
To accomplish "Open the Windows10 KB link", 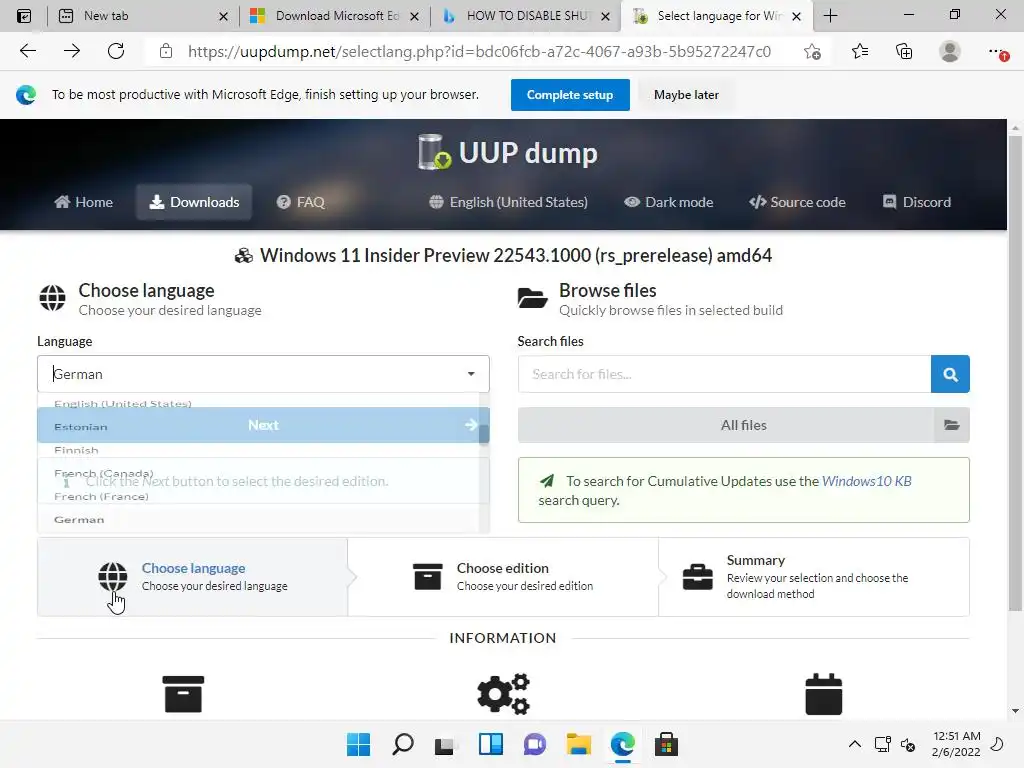I will tap(867, 481).
